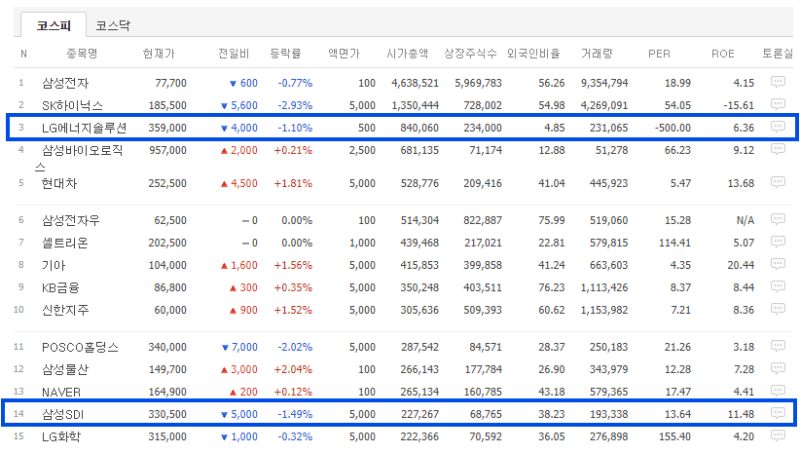The height and width of the screenshot is (453, 800).
Task: Open the 기아 stock page
Action: click(x=54, y=265)
